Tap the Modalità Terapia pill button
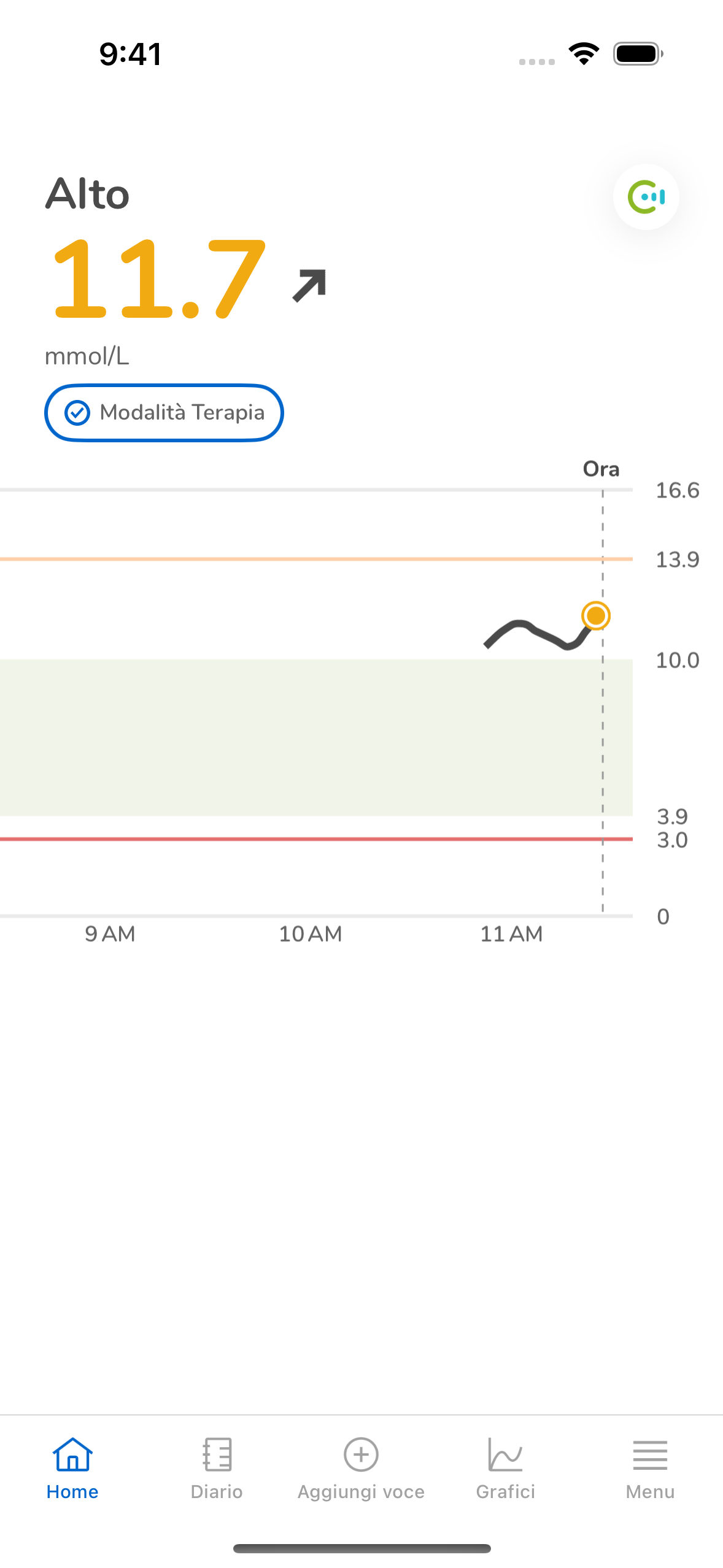This screenshot has height=1568, width=723. [x=164, y=413]
